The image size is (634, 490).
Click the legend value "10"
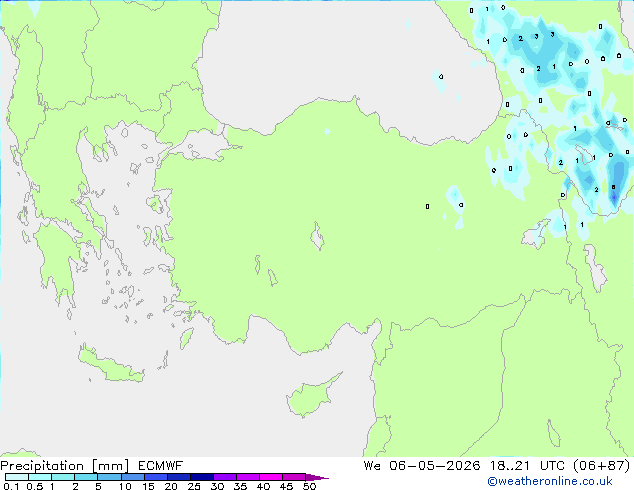(125, 486)
